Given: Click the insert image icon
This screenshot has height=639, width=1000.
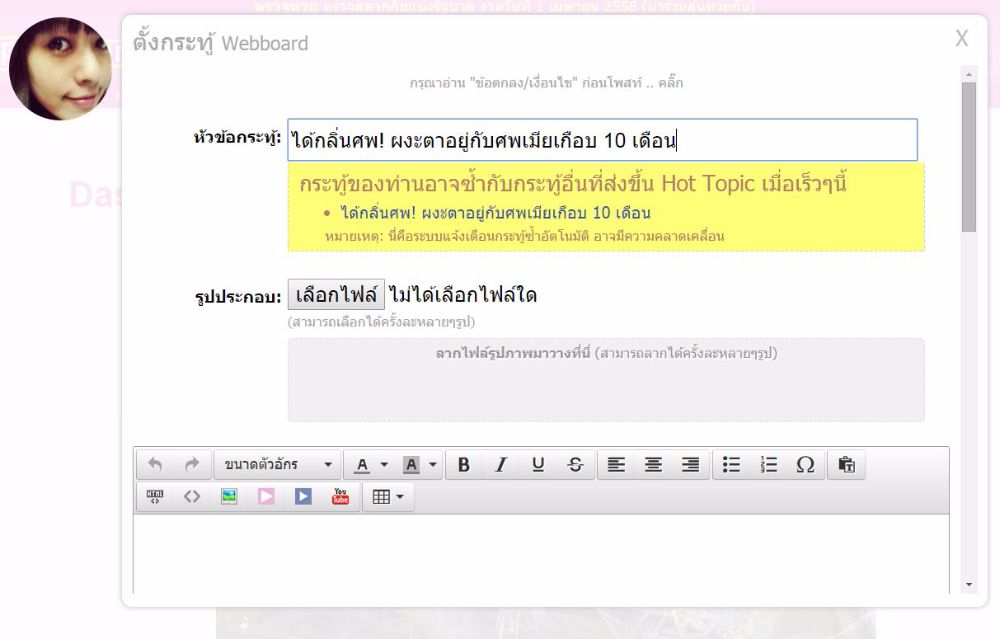Looking at the screenshot, I should point(229,496).
